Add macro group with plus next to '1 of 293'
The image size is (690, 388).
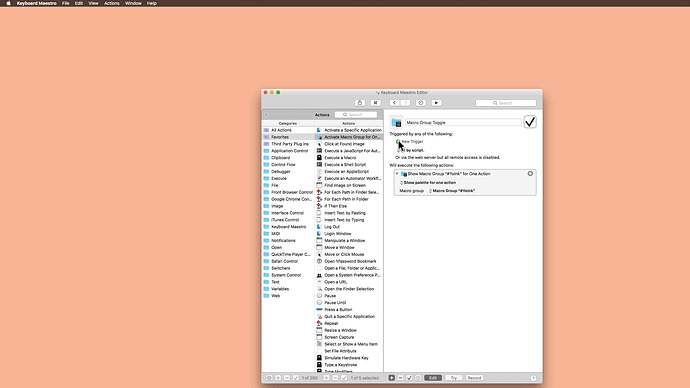click(278, 378)
